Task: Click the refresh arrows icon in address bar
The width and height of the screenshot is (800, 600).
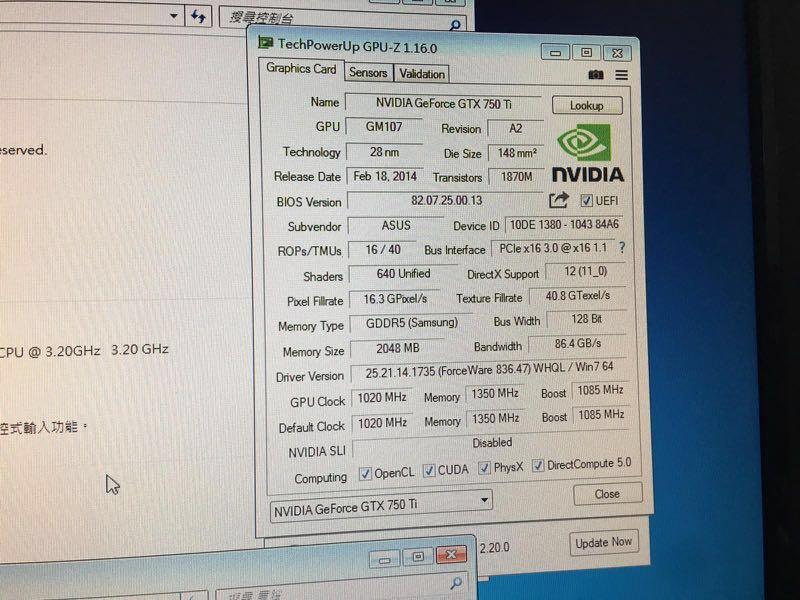Action: 198,16
